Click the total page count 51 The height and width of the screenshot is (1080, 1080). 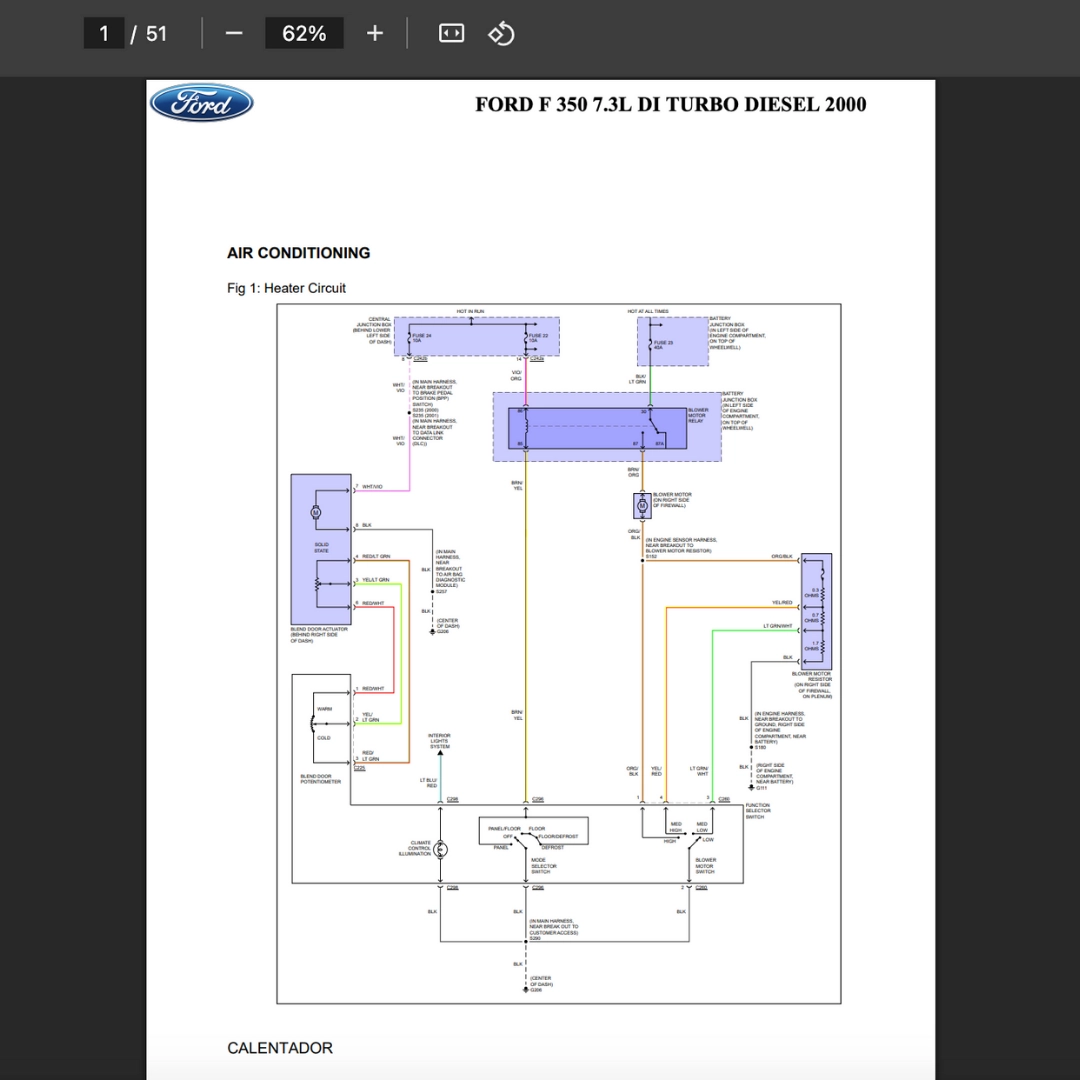tap(156, 33)
